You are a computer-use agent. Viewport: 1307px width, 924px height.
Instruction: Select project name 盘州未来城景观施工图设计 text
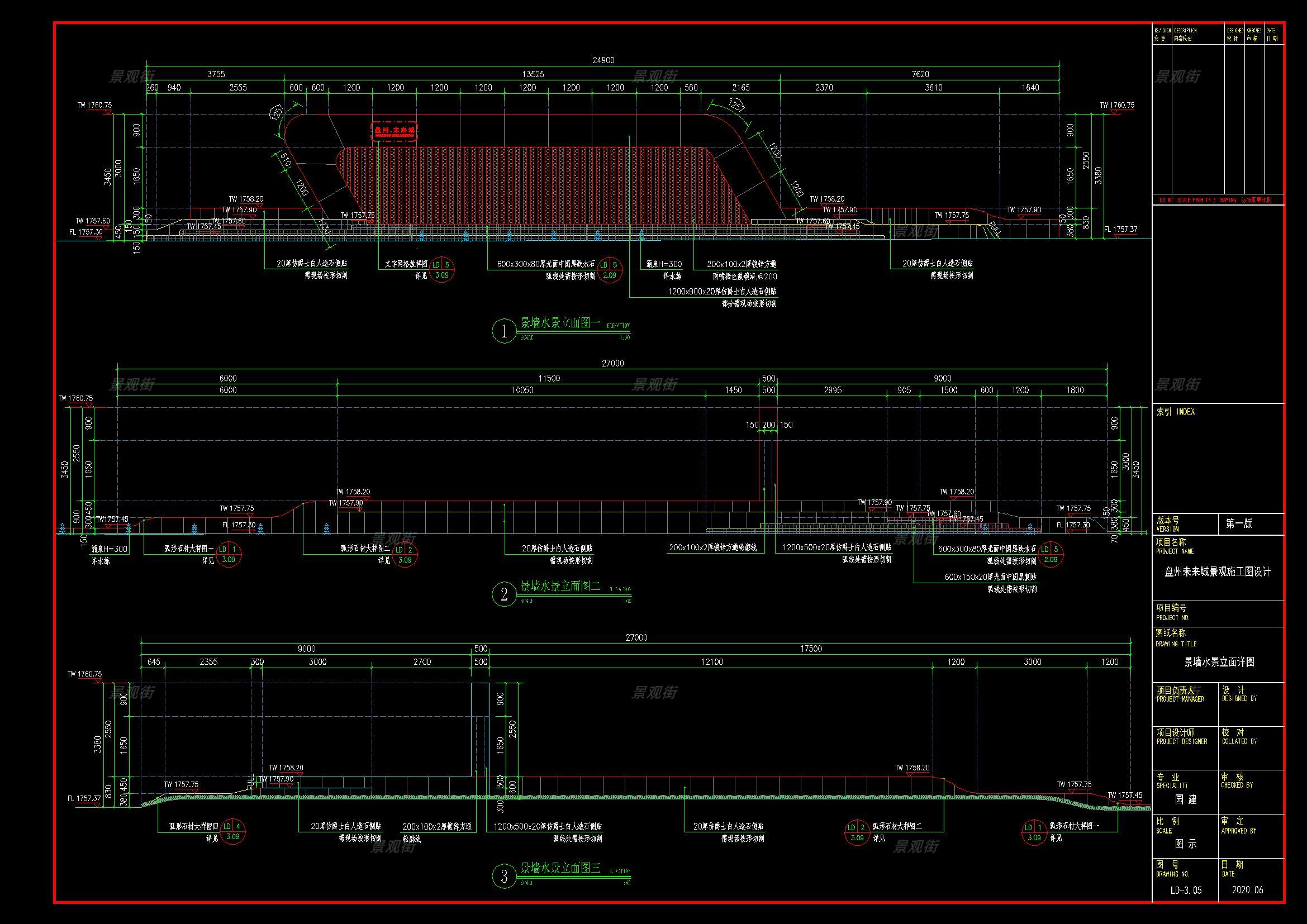pyautogui.click(x=1218, y=573)
